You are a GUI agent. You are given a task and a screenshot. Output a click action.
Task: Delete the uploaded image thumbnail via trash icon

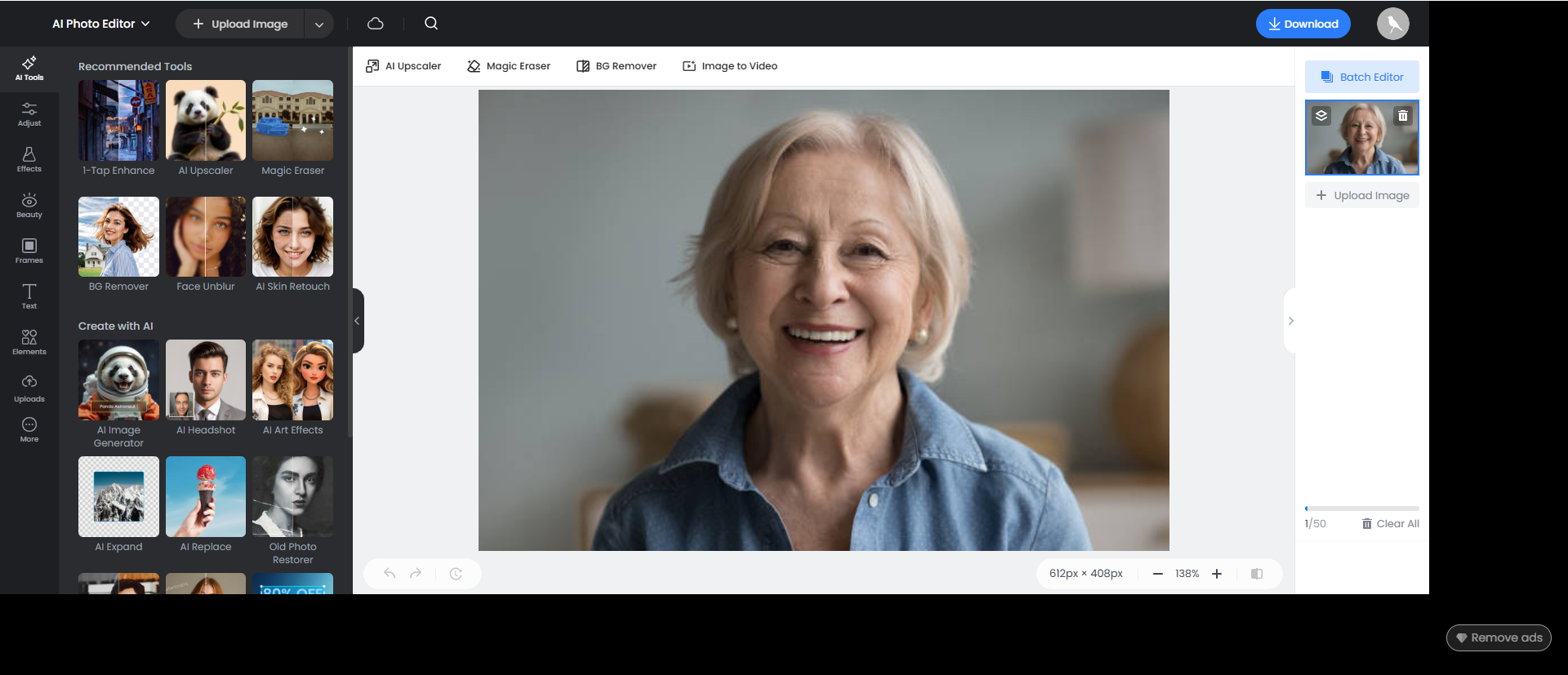[x=1403, y=116]
